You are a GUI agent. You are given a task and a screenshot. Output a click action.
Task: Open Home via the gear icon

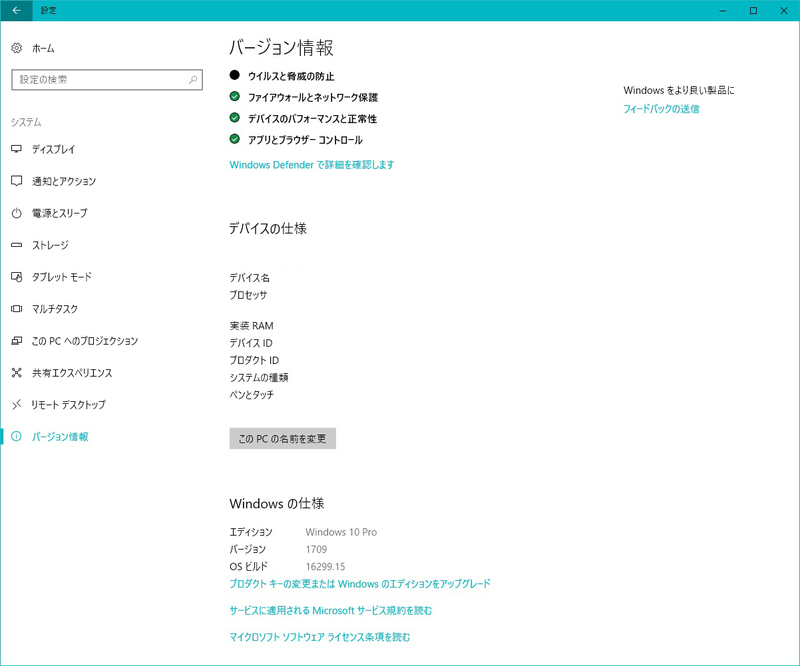(x=17, y=48)
